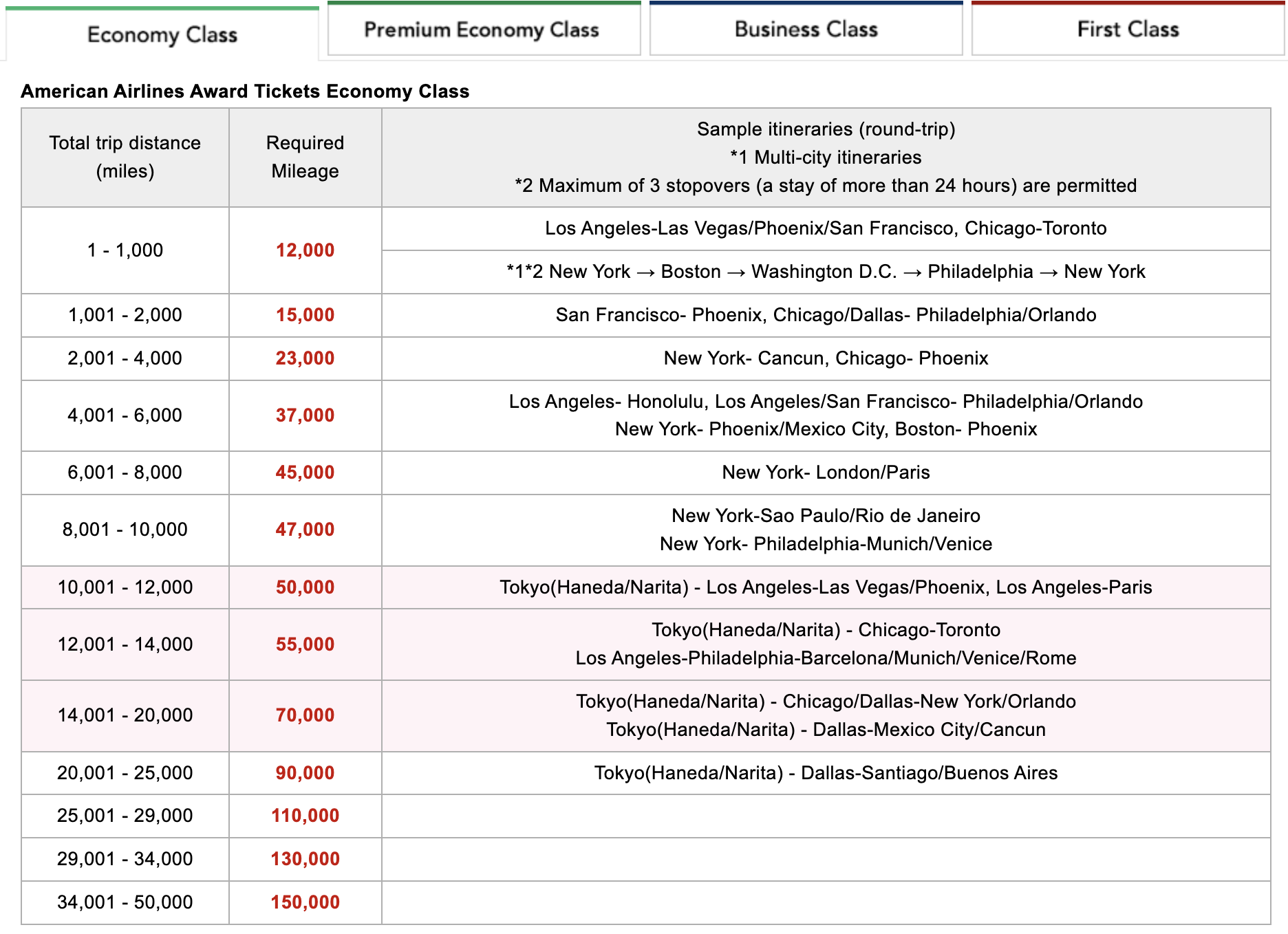Click the '130,000' required mileage value
The height and width of the screenshot is (934, 1288).
[x=305, y=859]
